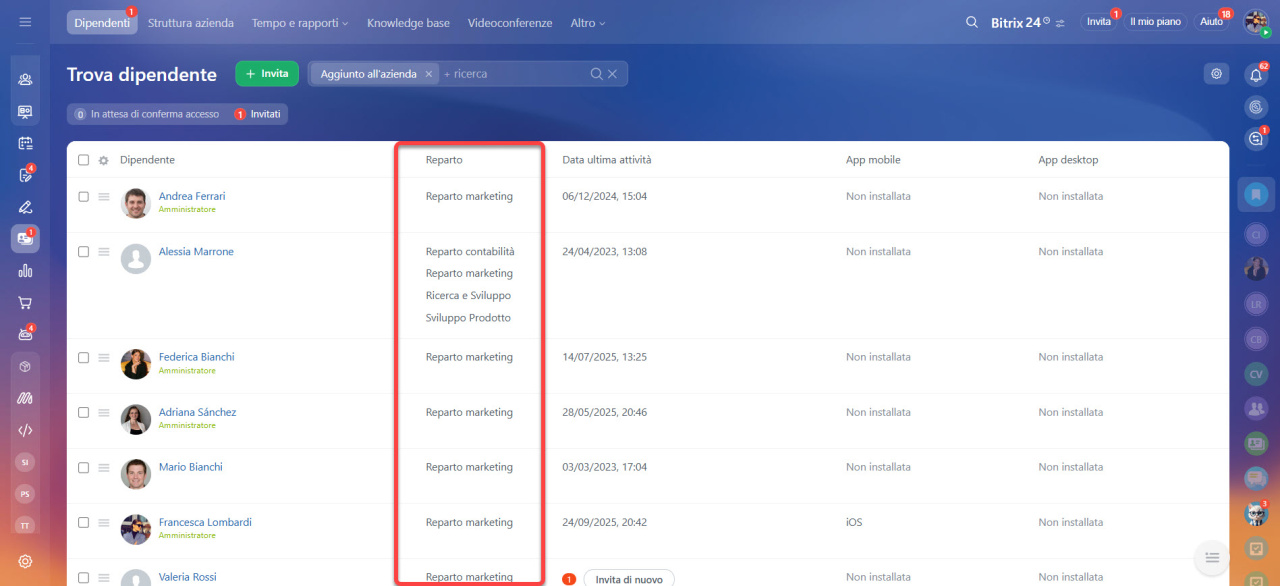Viewport: 1280px width, 586px height.
Task: Click the grid column settings gear icon
Action: [103, 160]
